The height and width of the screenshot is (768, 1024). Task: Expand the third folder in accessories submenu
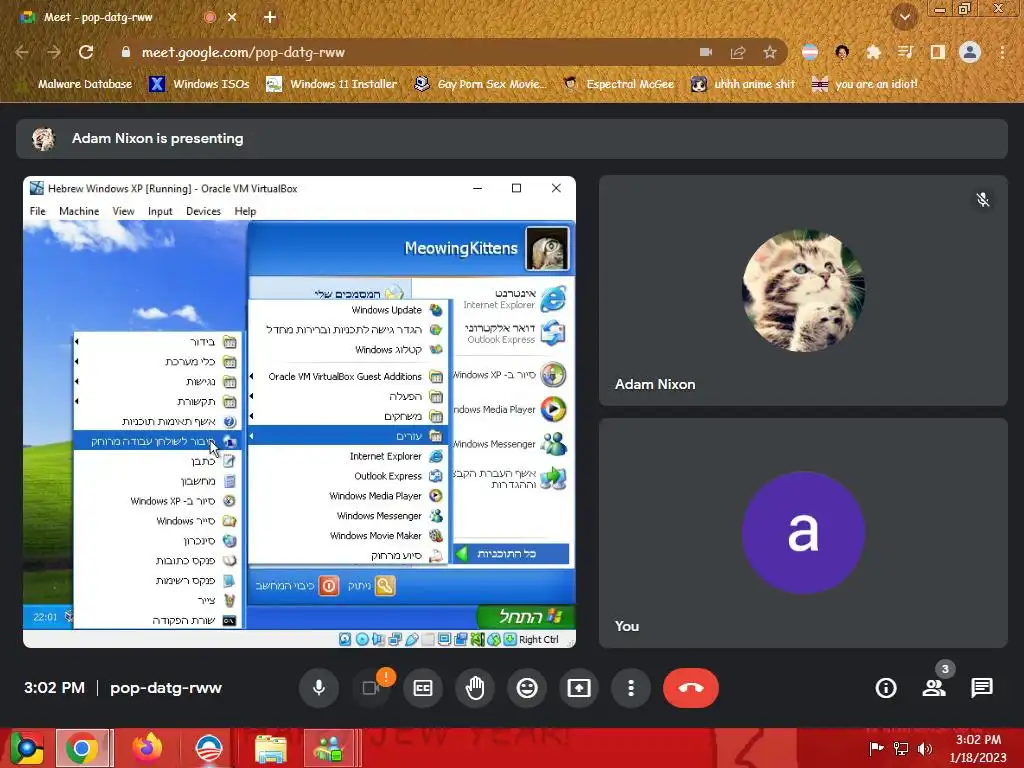click(x=158, y=382)
